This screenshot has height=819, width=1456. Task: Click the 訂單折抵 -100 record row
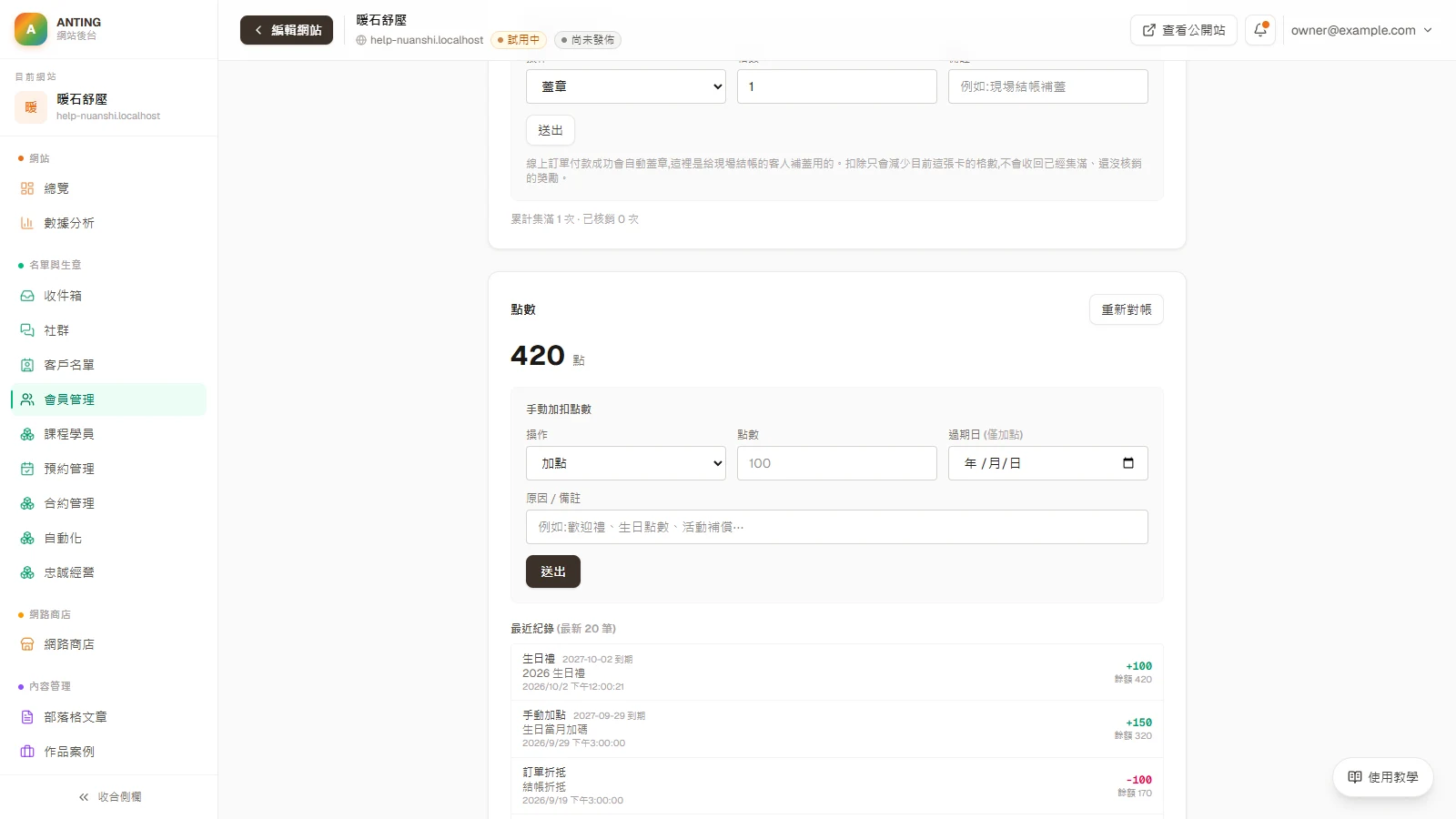point(837,786)
